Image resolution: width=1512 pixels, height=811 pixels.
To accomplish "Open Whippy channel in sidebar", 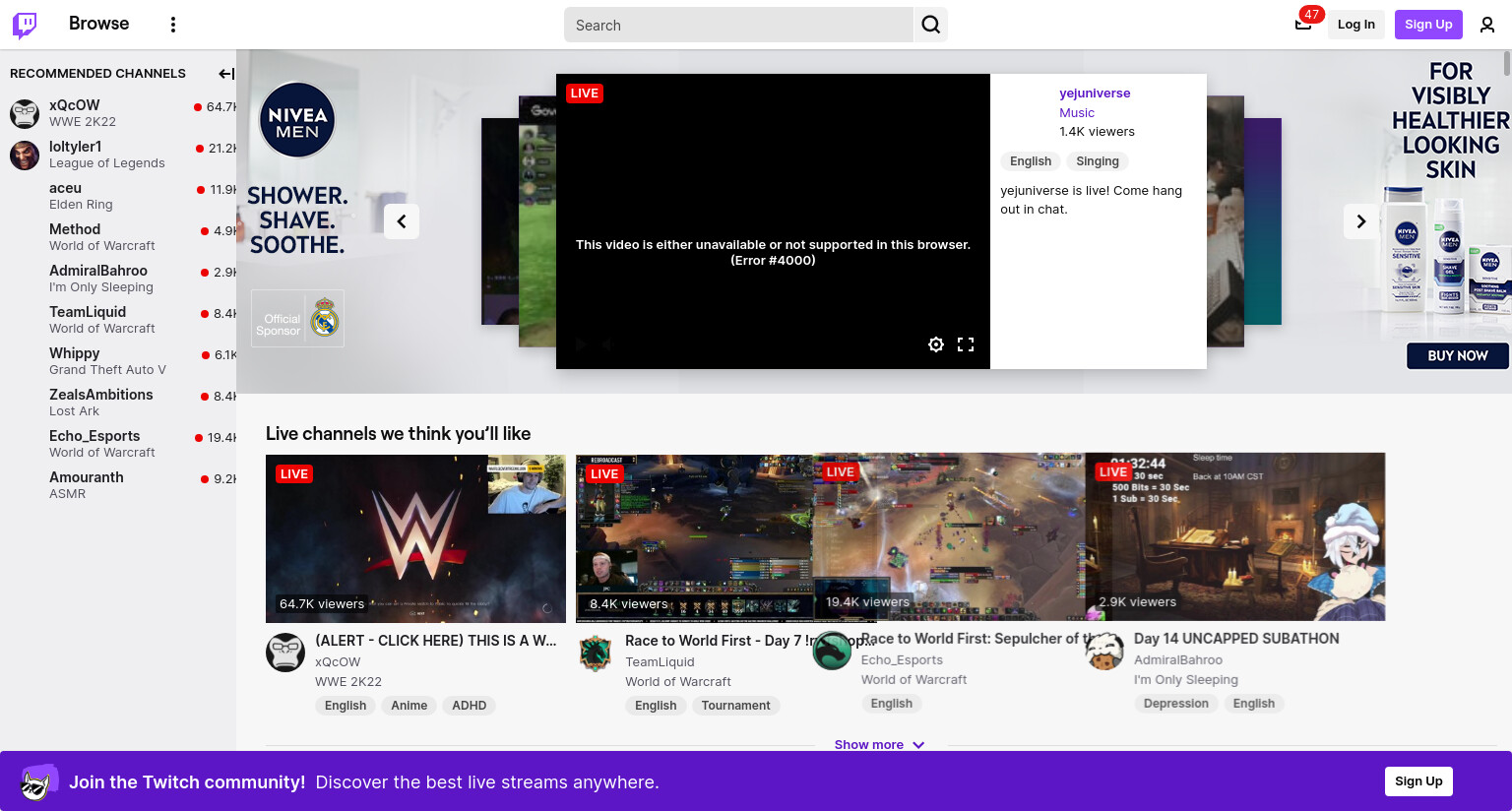I will 118,361.
